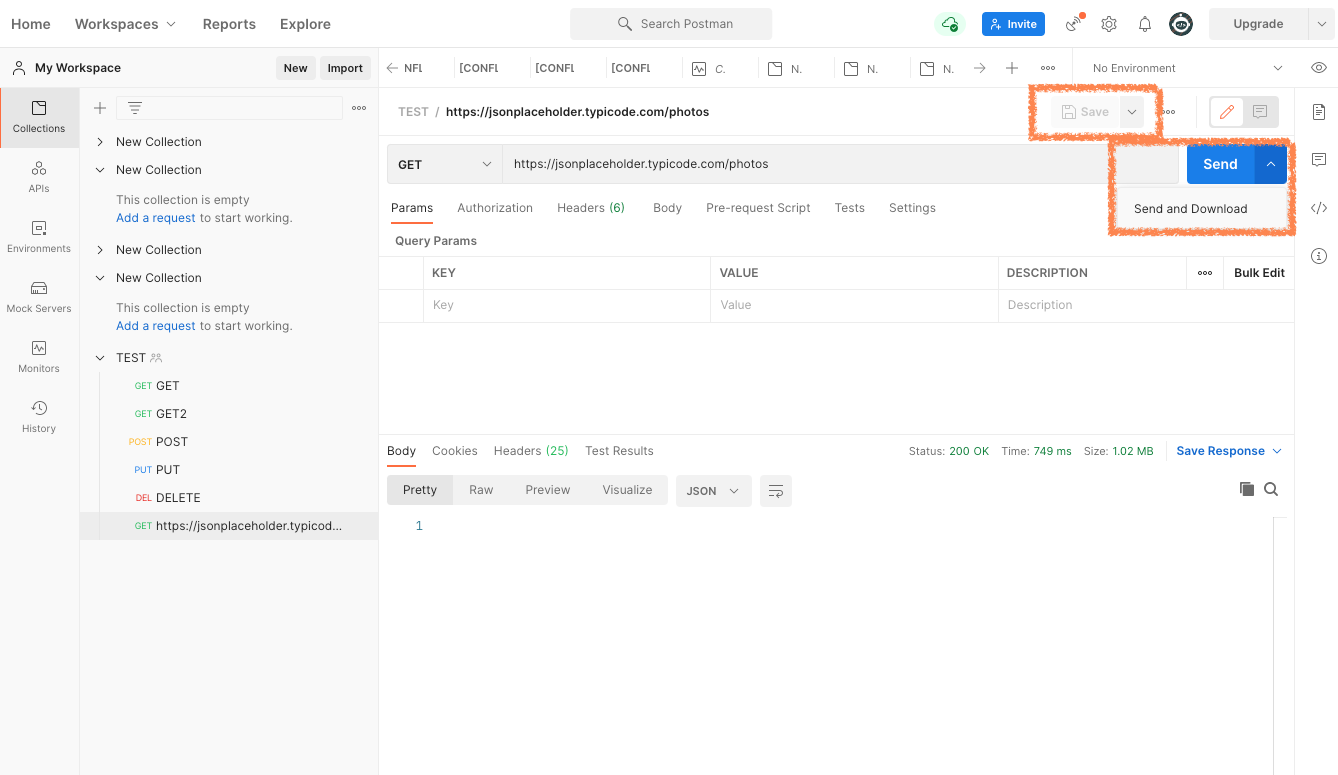Open tab bar more options ellipsis
The image size is (1338, 775).
[1048, 68]
